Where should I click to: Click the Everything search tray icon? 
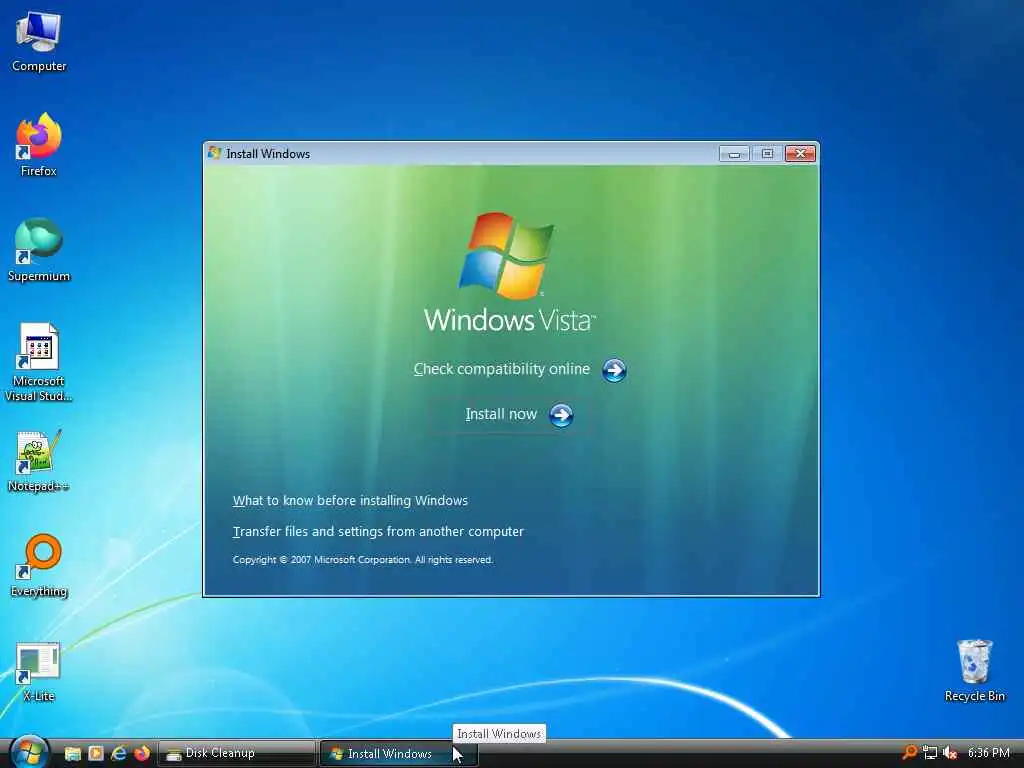point(908,753)
